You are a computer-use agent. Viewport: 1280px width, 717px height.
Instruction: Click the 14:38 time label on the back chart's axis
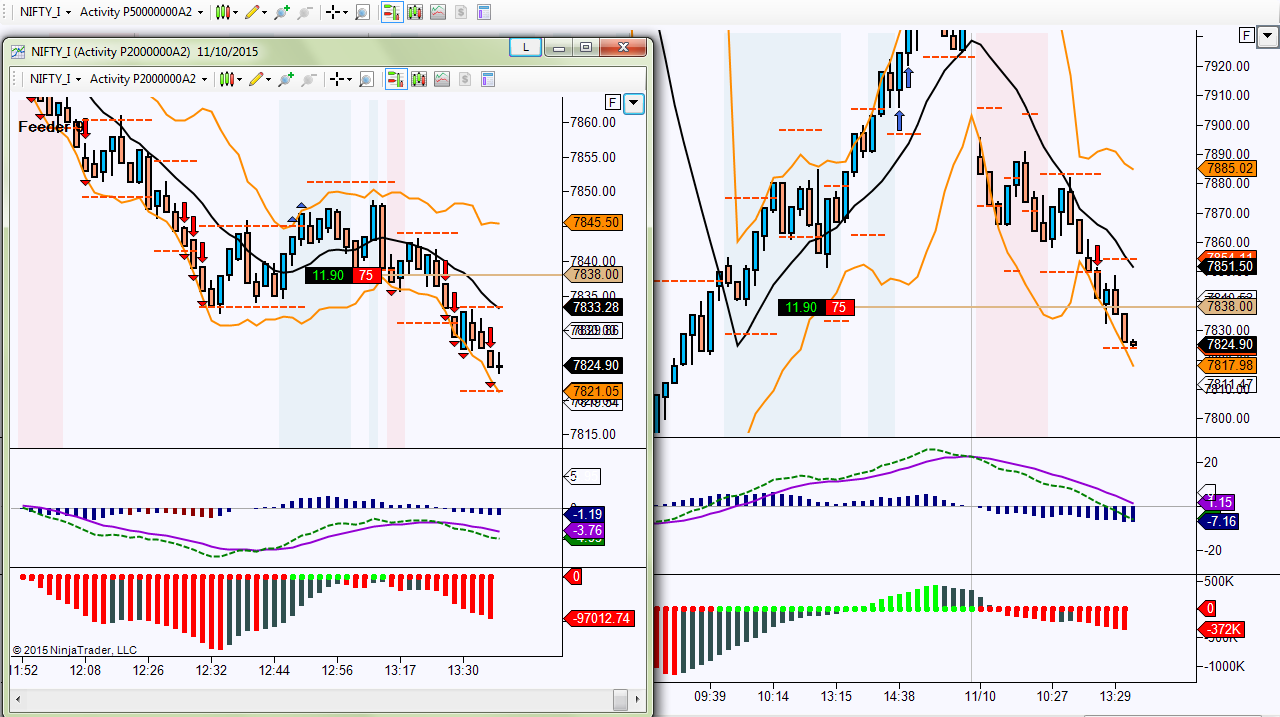pyautogui.click(x=900, y=696)
